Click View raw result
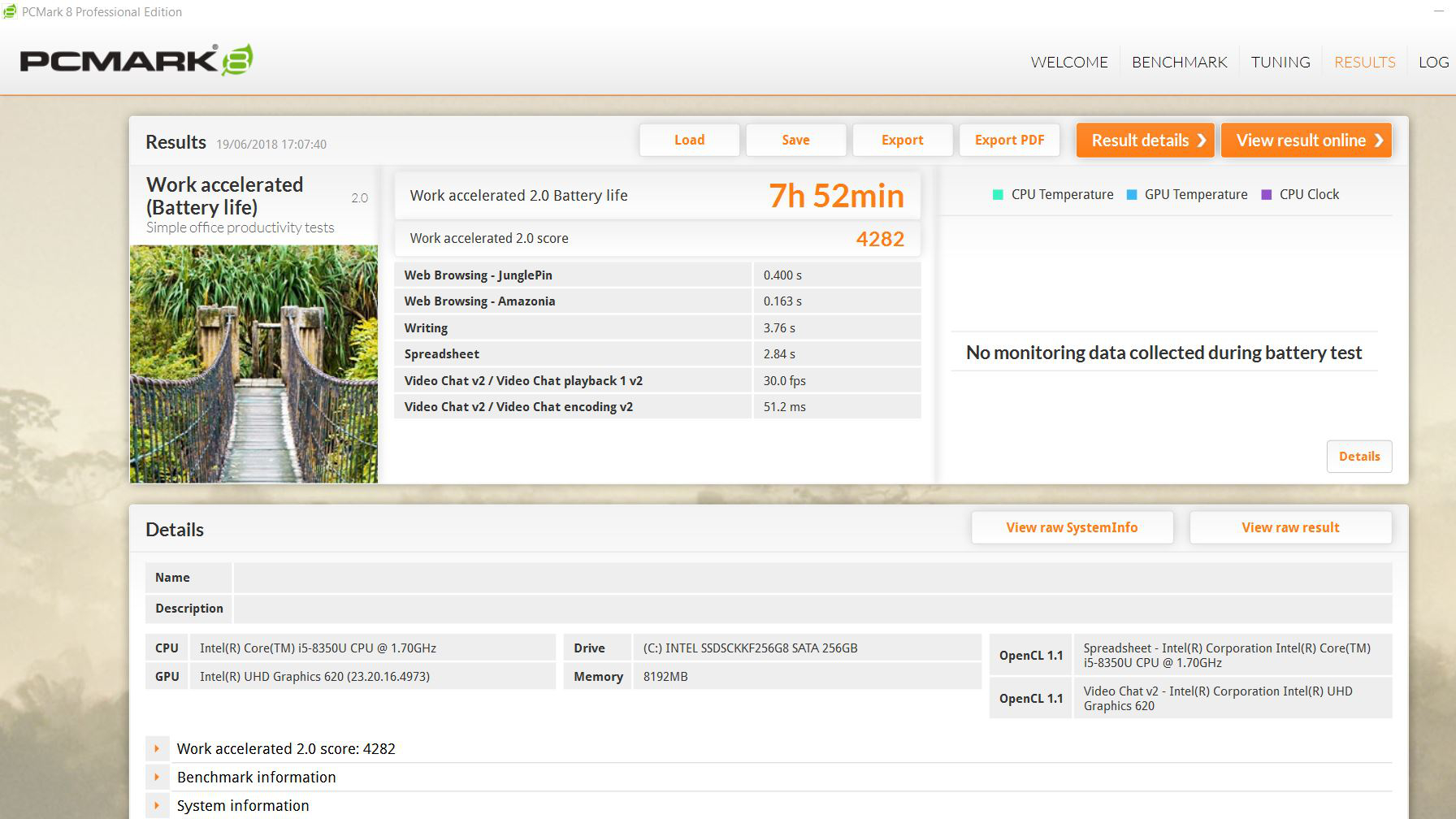 (x=1290, y=527)
